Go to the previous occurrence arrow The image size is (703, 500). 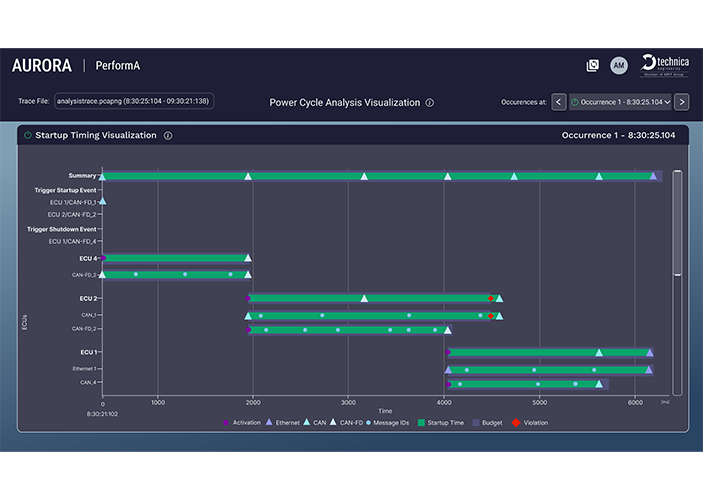tap(558, 102)
